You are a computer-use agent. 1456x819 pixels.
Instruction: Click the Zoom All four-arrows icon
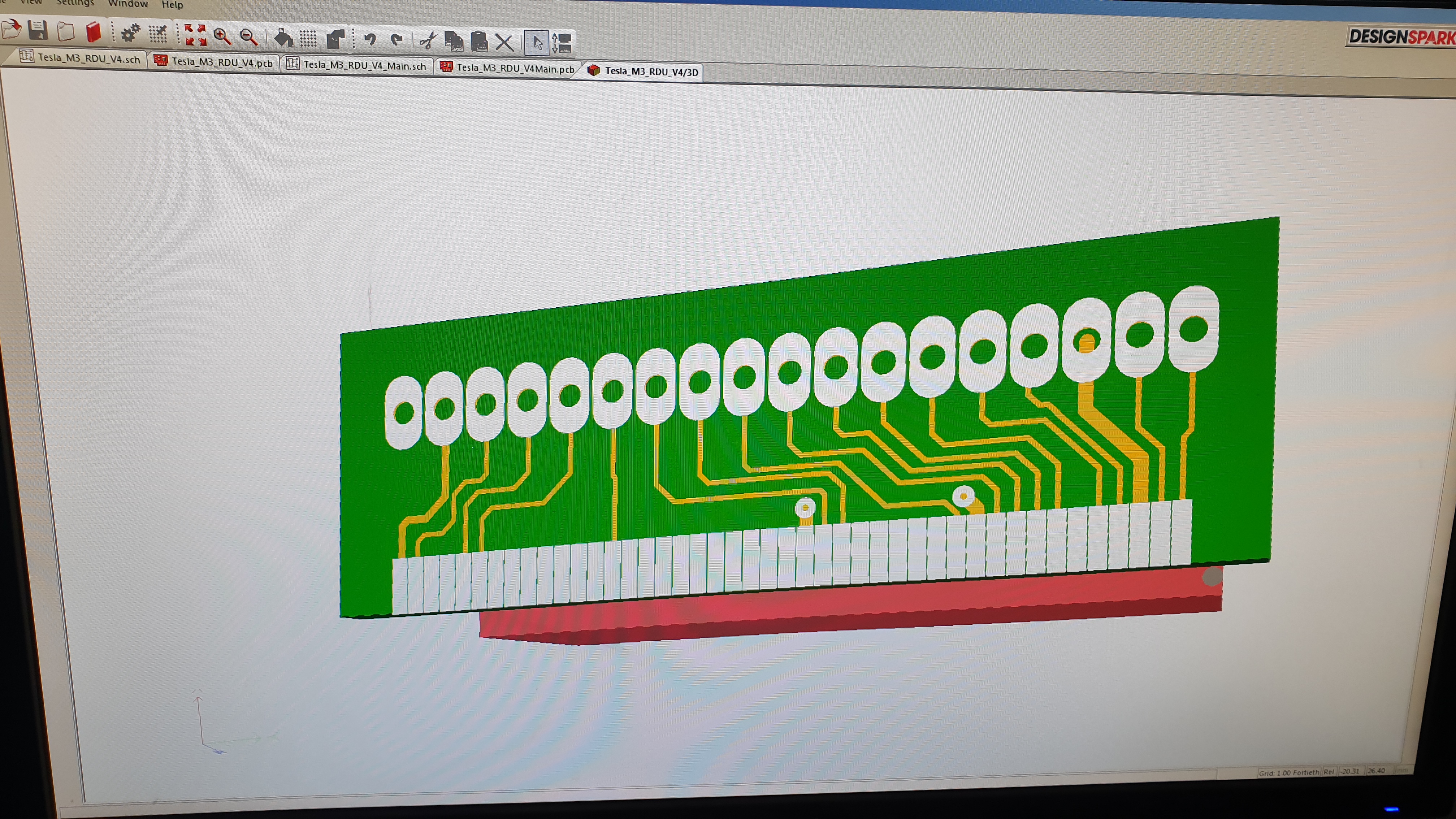[x=195, y=35]
